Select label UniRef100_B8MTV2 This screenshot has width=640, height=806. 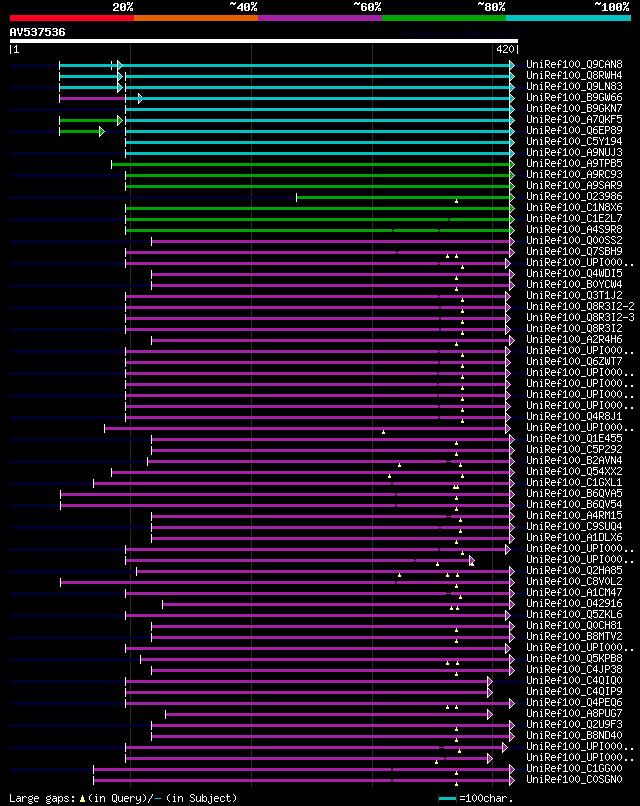coord(574,636)
